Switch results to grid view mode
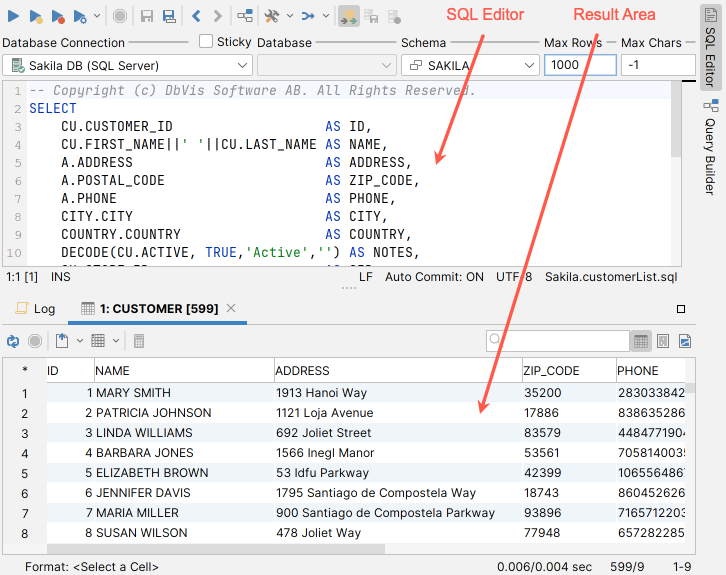The width and height of the screenshot is (726, 575). tap(640, 341)
